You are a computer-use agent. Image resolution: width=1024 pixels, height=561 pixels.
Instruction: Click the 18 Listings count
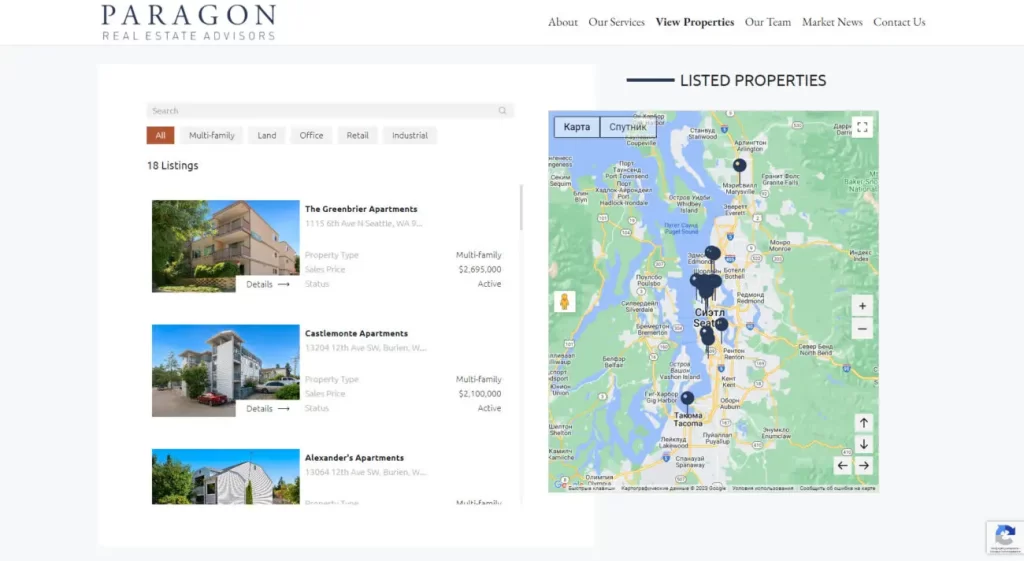click(x=172, y=165)
